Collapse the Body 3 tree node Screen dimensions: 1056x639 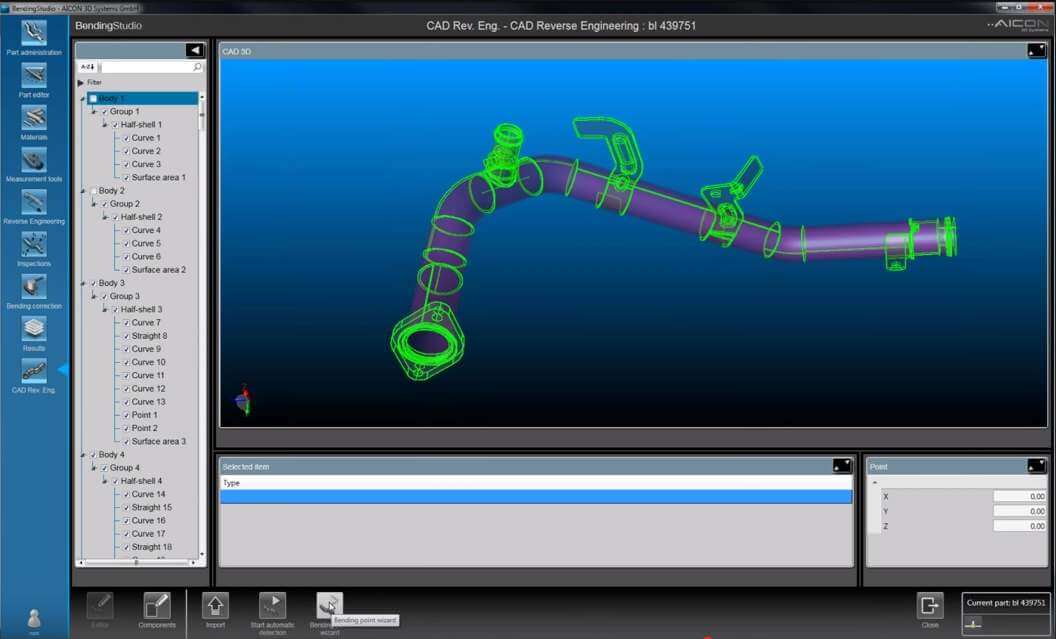[83, 284]
